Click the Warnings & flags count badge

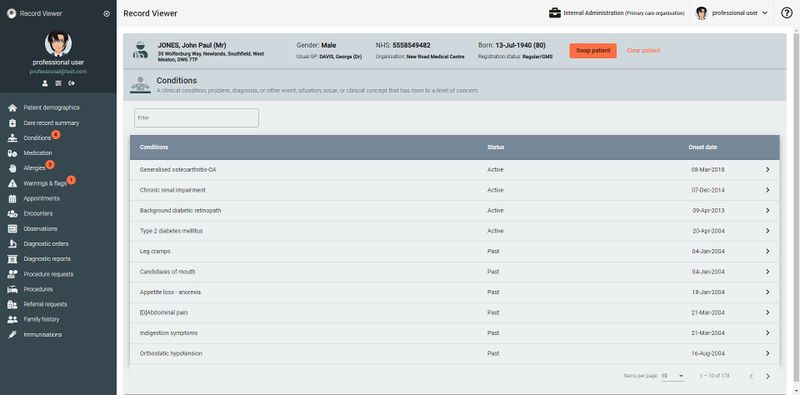coord(71,180)
